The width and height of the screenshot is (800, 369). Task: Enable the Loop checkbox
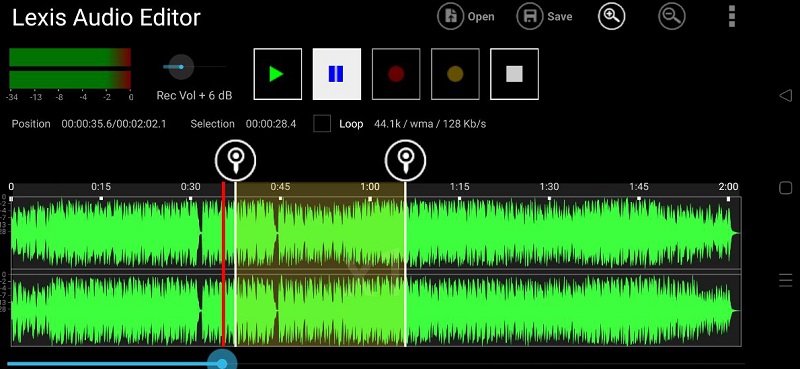(x=322, y=124)
